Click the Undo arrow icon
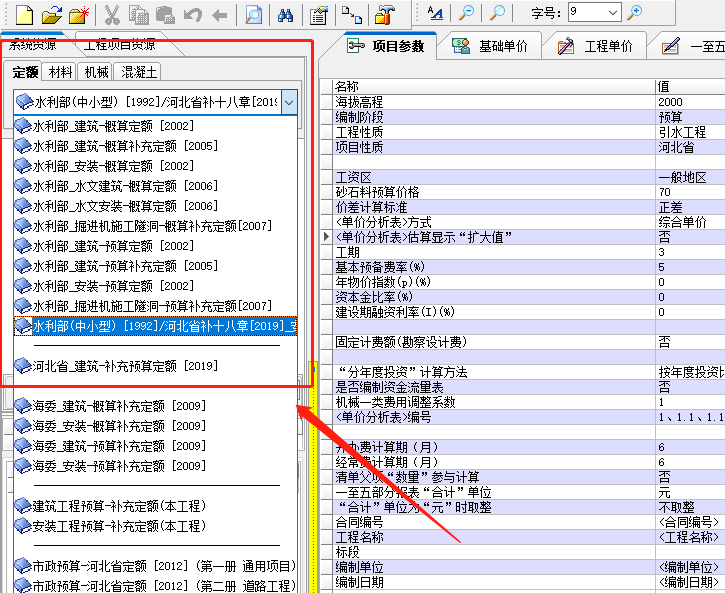Image resolution: width=725 pixels, height=593 pixels. [x=193, y=14]
